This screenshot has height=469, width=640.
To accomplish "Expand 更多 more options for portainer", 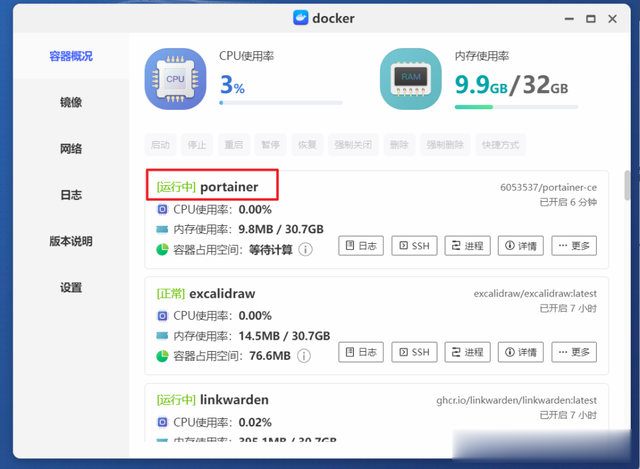I will 574,246.
